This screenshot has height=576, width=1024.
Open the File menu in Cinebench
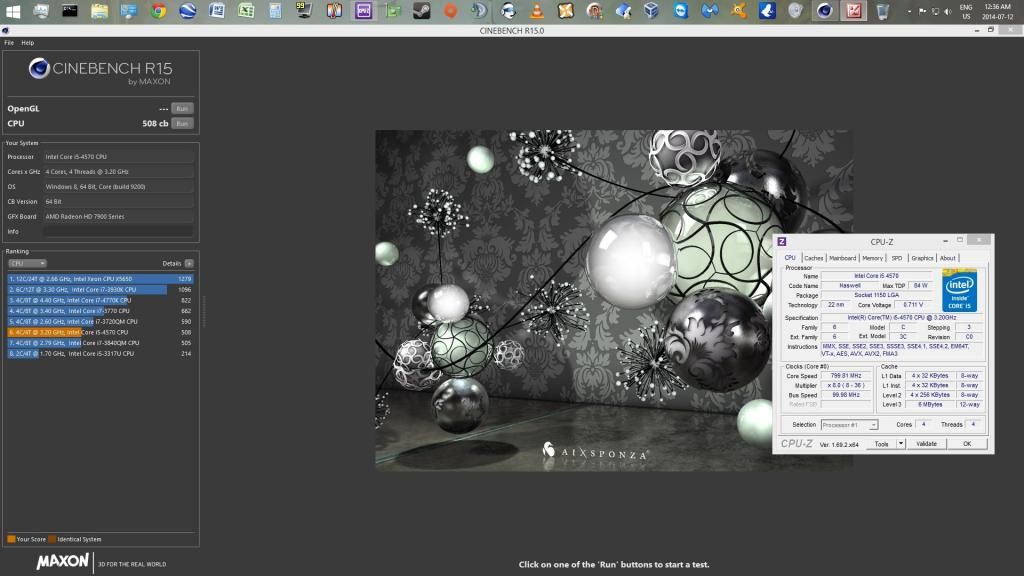click(x=9, y=43)
